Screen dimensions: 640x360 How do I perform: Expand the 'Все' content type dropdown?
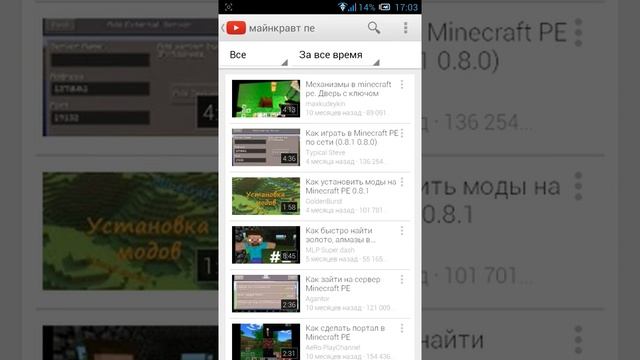pos(258,55)
